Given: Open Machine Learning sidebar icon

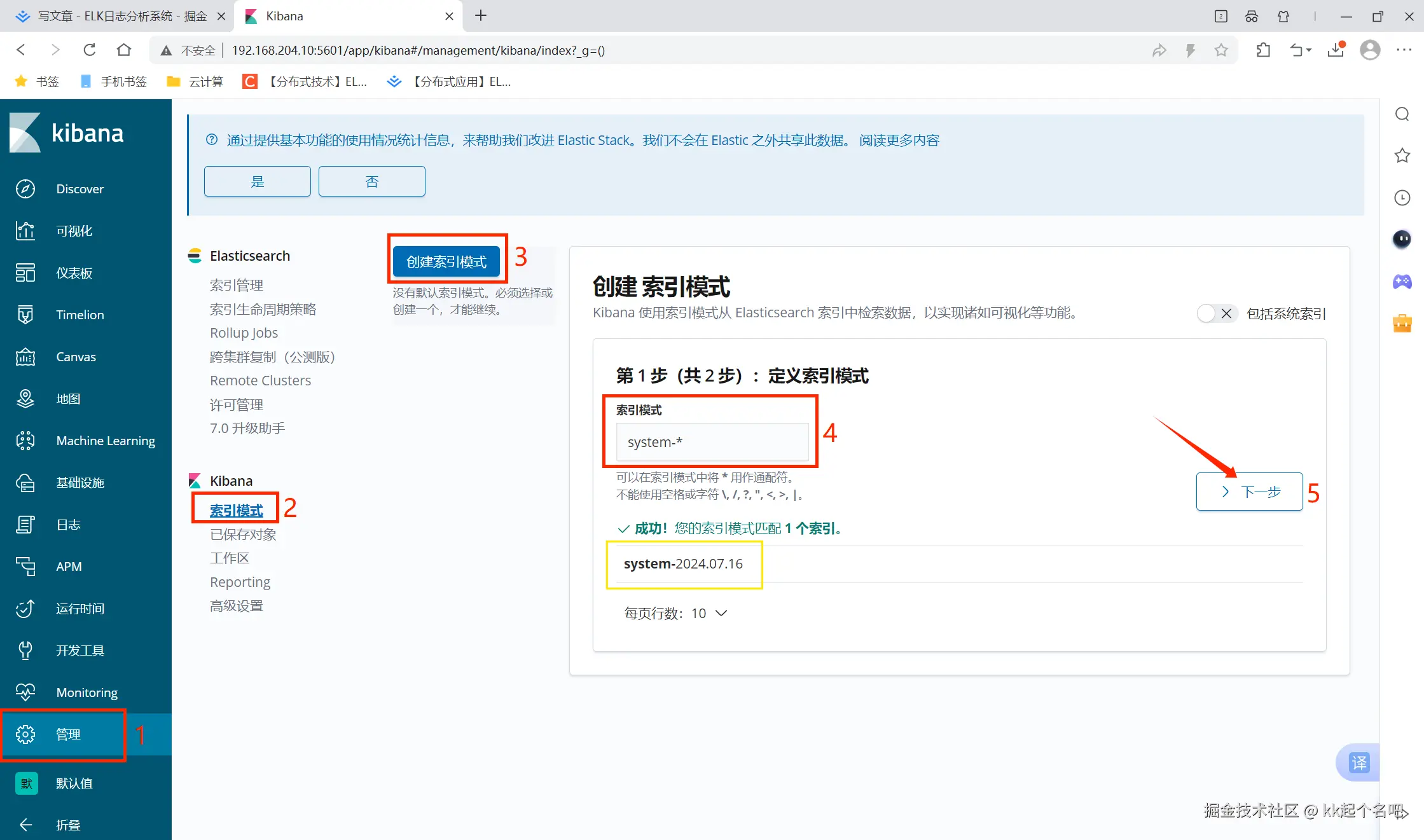Looking at the screenshot, I should (25, 441).
